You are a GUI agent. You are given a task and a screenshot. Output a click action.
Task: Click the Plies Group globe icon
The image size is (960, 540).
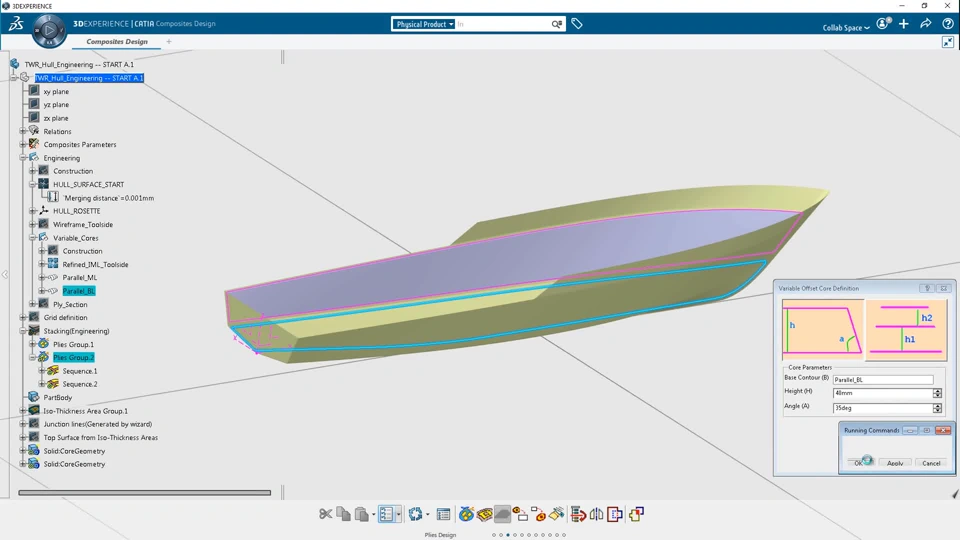467,514
